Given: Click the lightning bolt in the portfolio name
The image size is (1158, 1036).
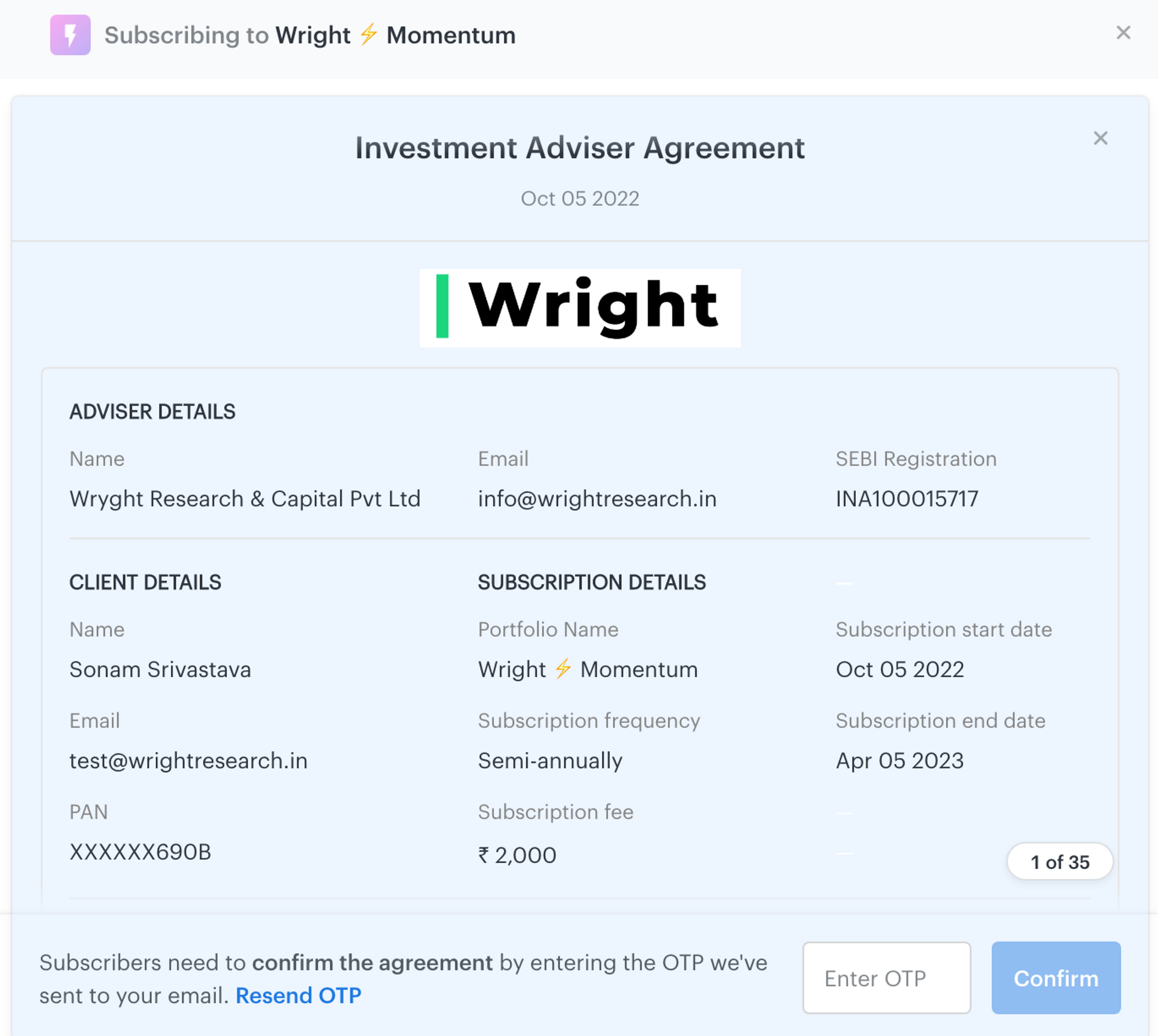Looking at the screenshot, I should [x=563, y=668].
